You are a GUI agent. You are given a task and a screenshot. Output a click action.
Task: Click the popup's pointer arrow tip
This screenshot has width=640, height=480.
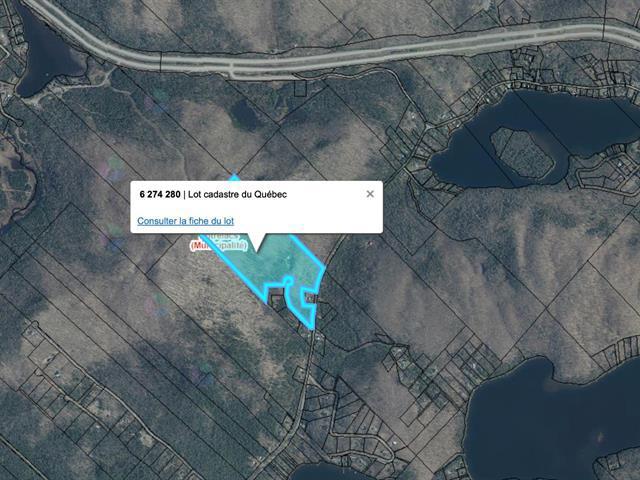pyautogui.click(x=256, y=249)
